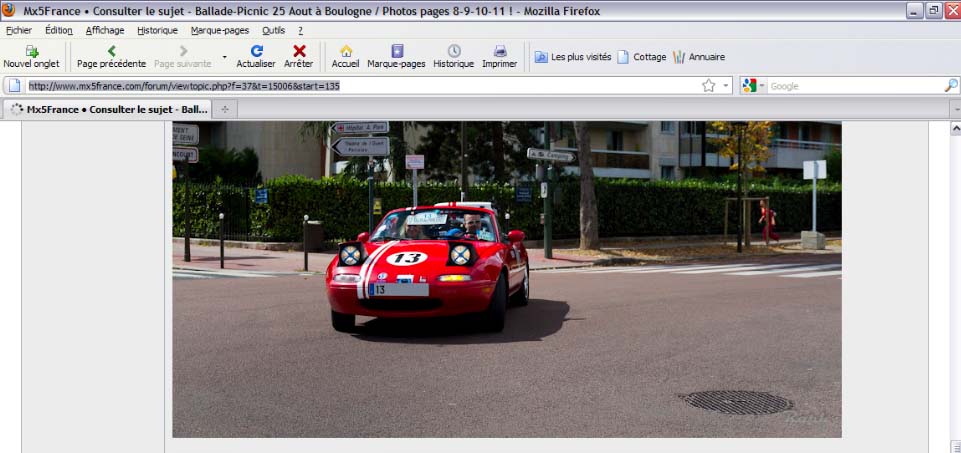Image resolution: width=961 pixels, height=453 pixels.
Task: Open the Marque-pages toolbar button
Action: [397, 56]
